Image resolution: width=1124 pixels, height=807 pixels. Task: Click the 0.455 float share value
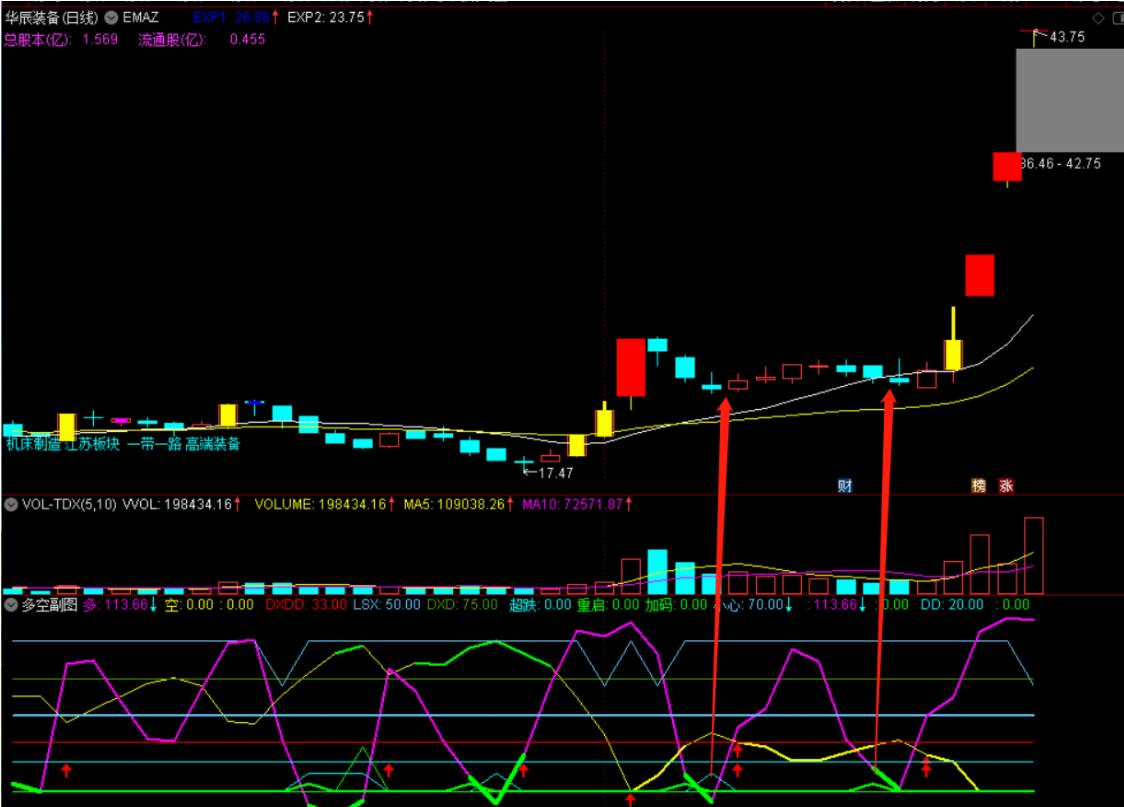(247, 39)
